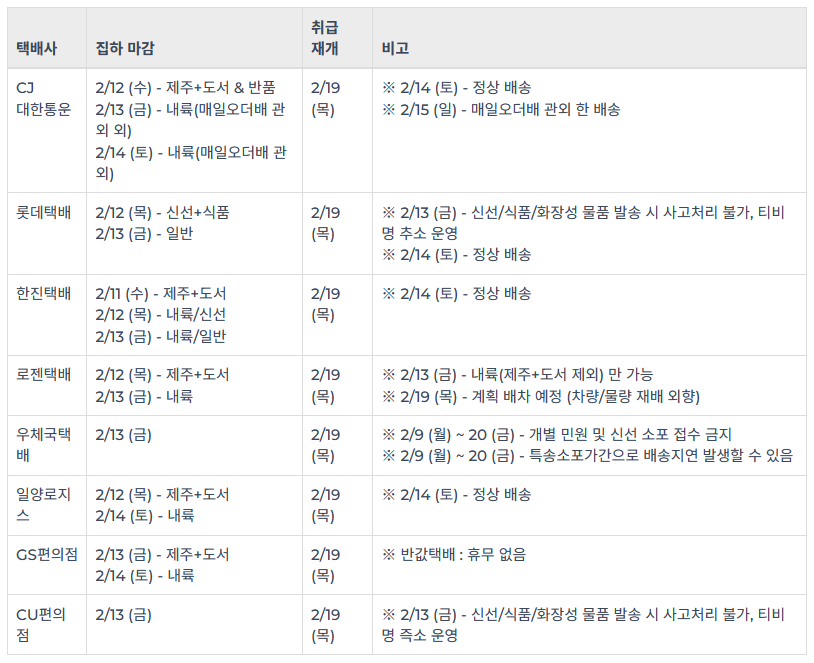Select the GS편의점 carrier name cell
Image resolution: width=814 pixels, height=663 pixels.
tap(47, 555)
